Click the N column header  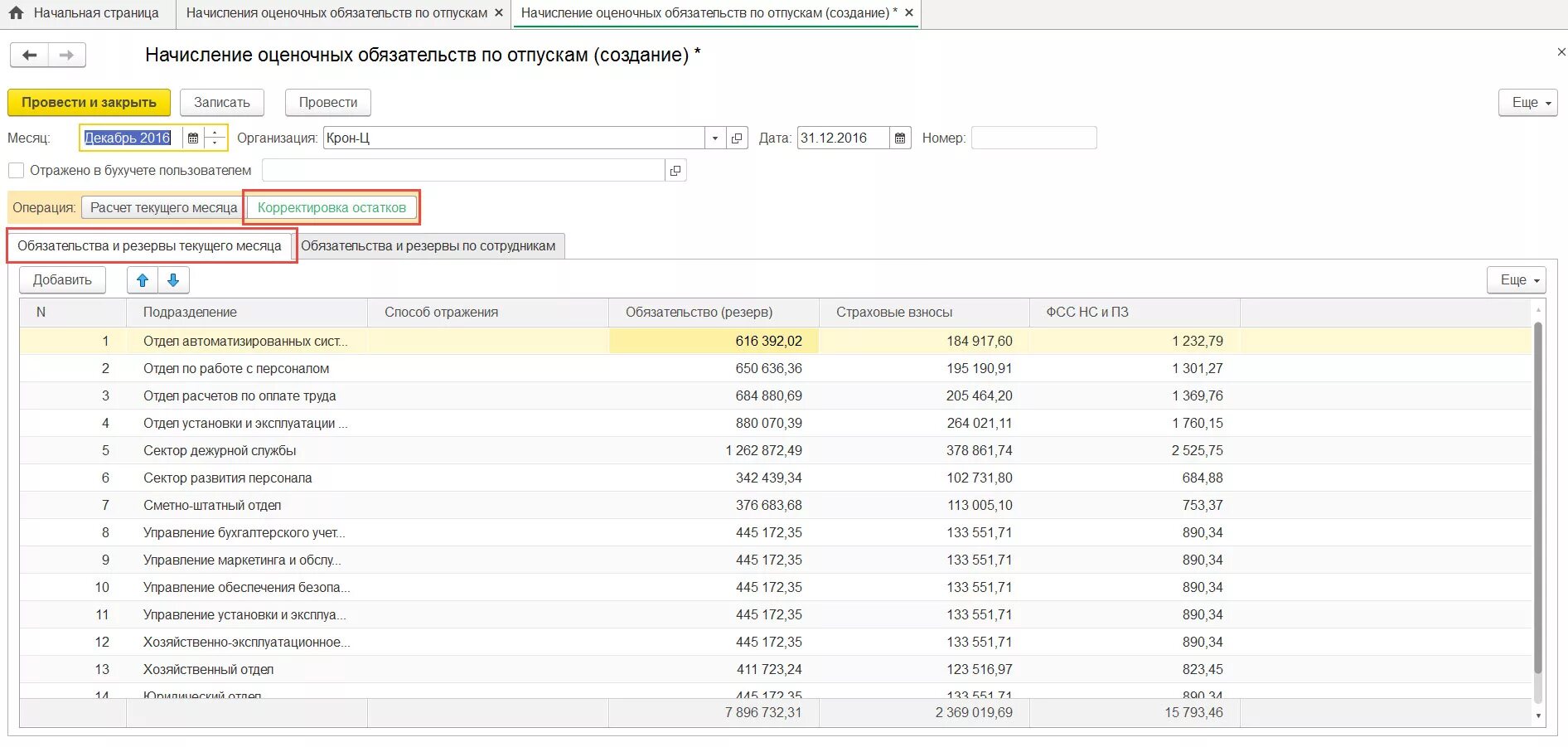pyautogui.click(x=73, y=313)
